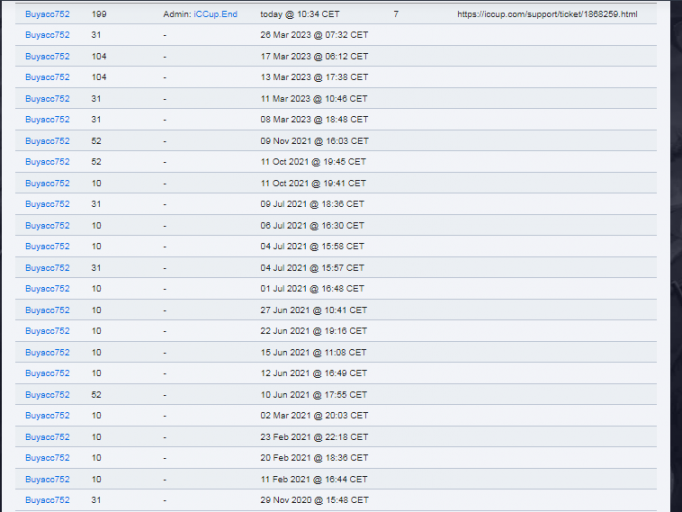
Task: Open Buyacc752 link in 11 Mar 2023 row
Action: tap(47, 99)
